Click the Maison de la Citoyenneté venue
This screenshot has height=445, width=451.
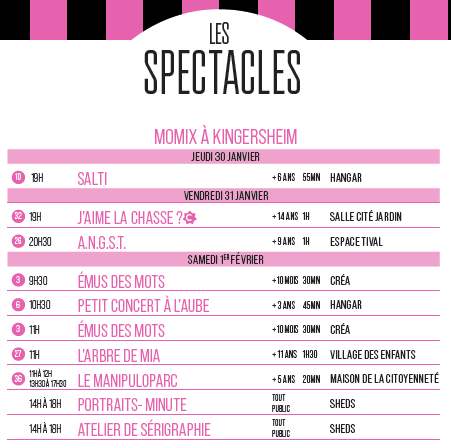[x=384, y=379]
